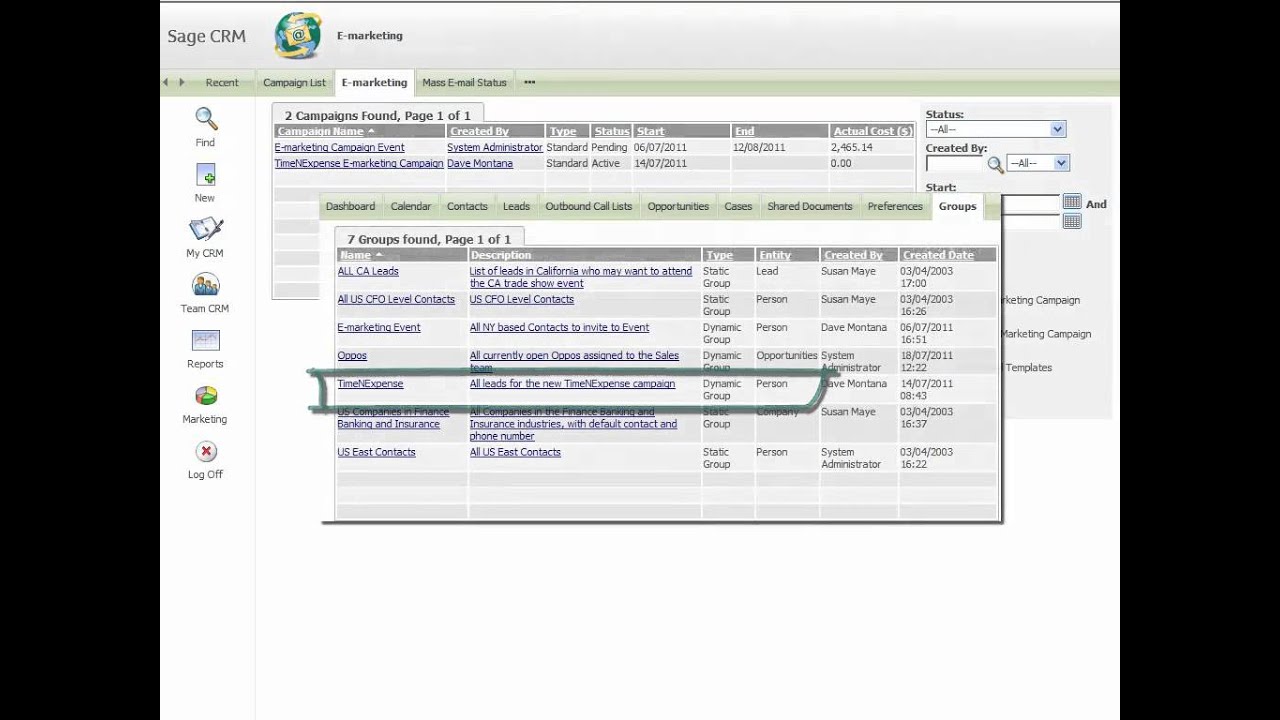Click the E-marketing globe logo icon
1280x720 pixels.
[298, 36]
